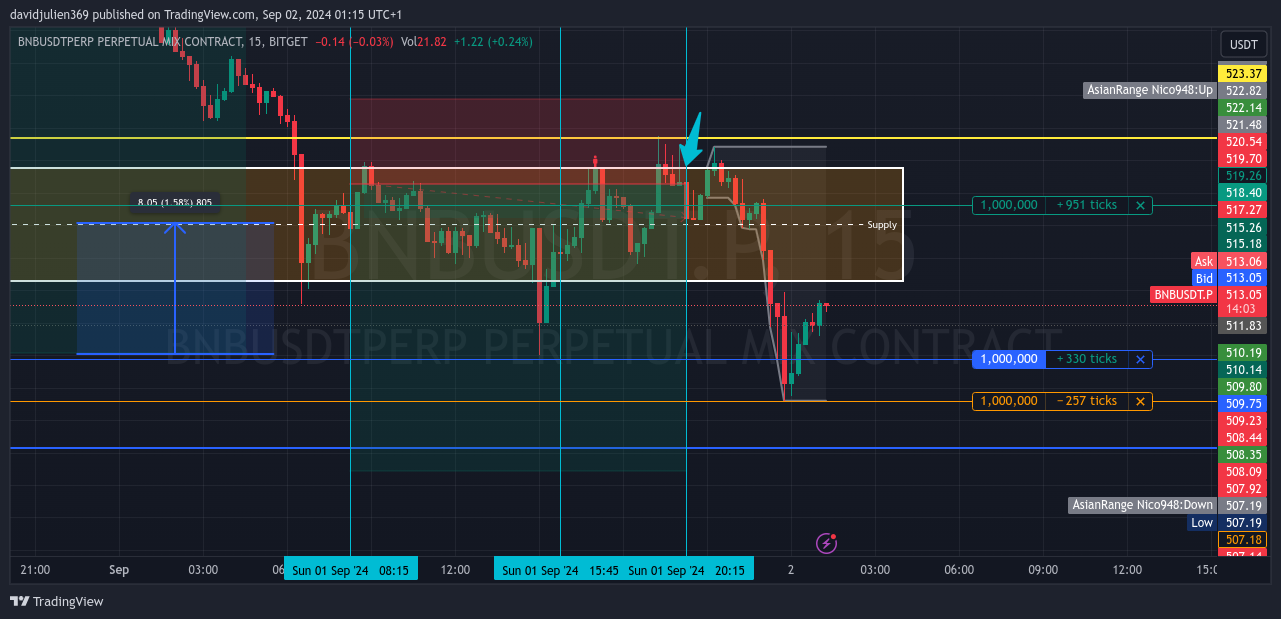Click the 06:00 time axis label
The height and width of the screenshot is (619, 1281).
pos(959,570)
